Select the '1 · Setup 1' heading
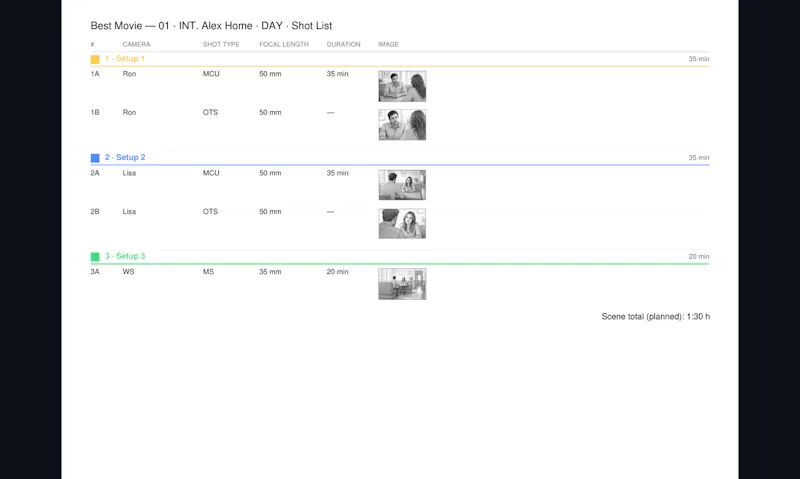Image resolution: width=800 pixels, height=479 pixels. coord(125,59)
